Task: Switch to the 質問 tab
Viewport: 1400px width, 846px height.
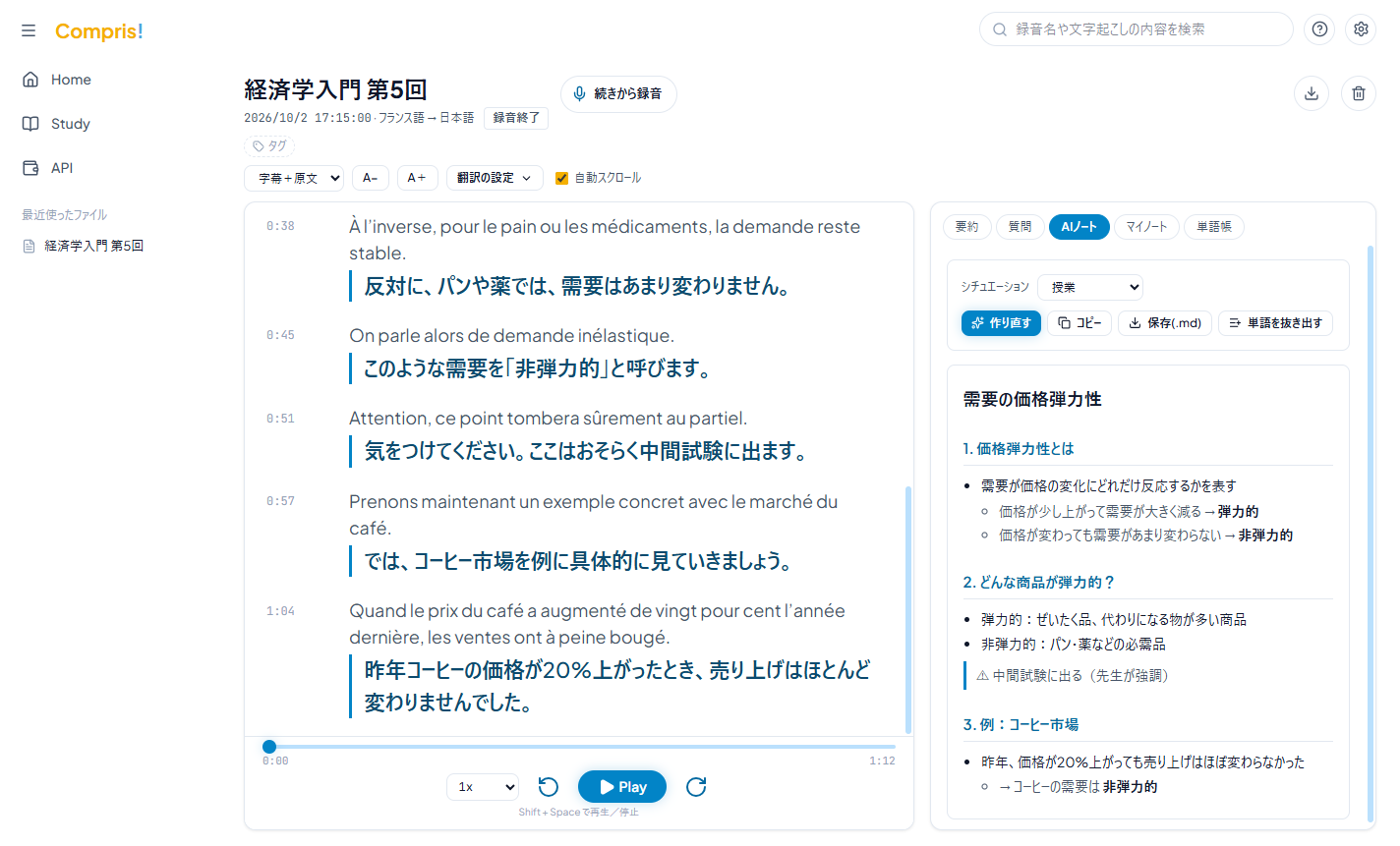Action: click(x=1021, y=227)
